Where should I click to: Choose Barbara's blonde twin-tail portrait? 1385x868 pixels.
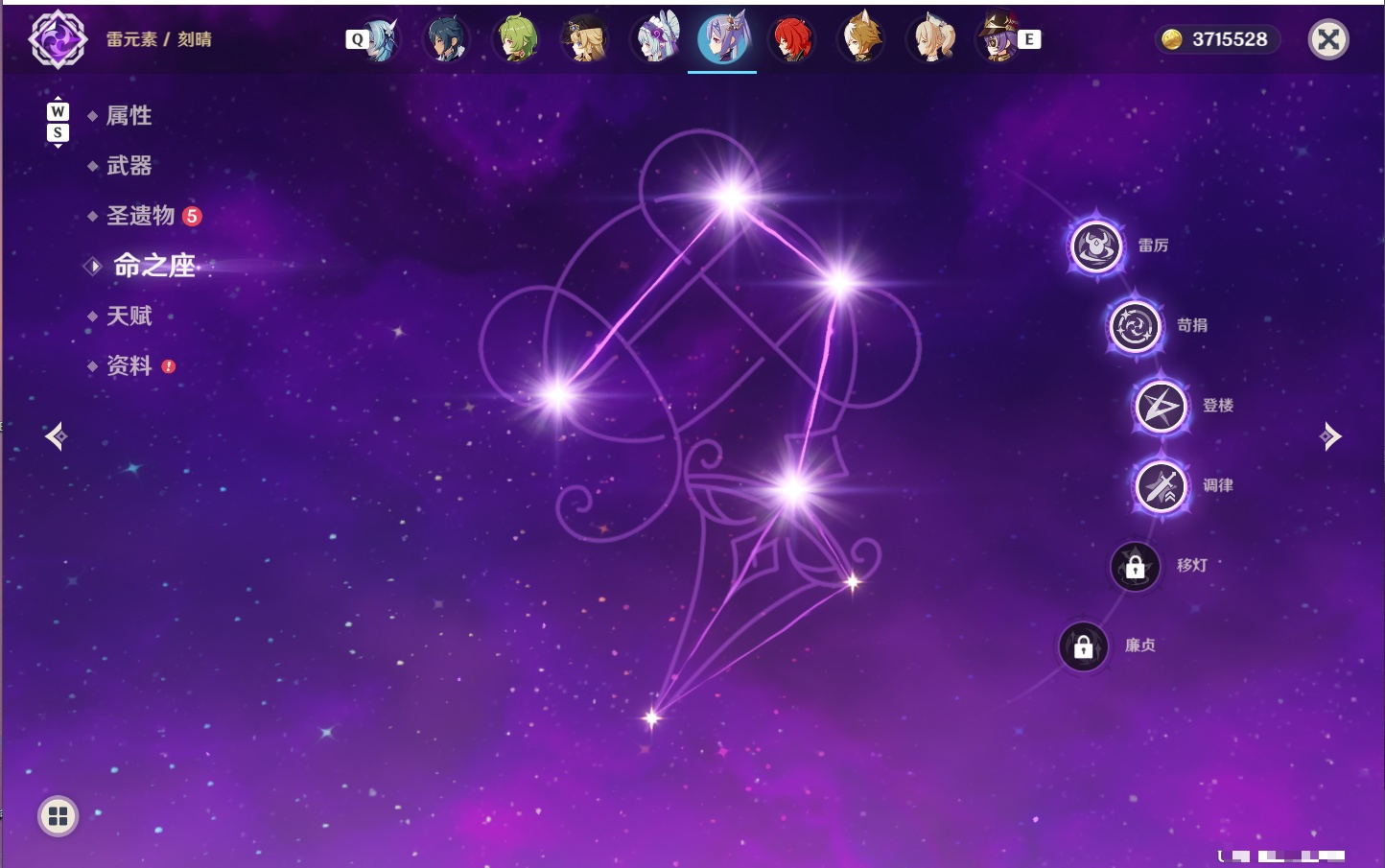pos(930,39)
